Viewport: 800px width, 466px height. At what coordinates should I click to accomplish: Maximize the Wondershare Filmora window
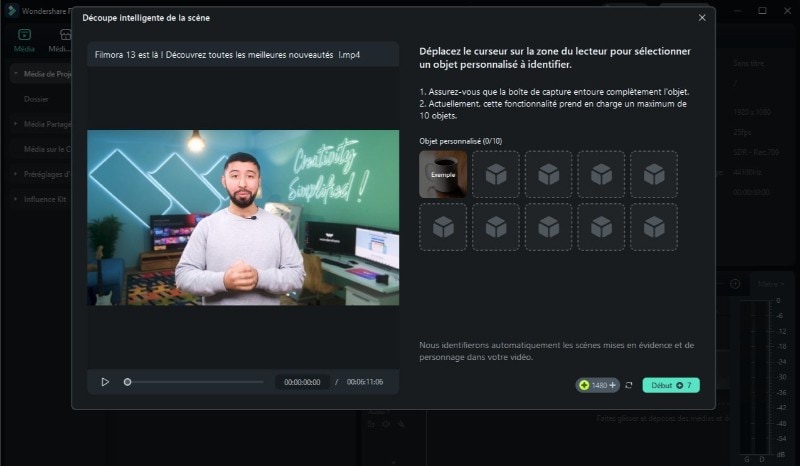[762, 10]
